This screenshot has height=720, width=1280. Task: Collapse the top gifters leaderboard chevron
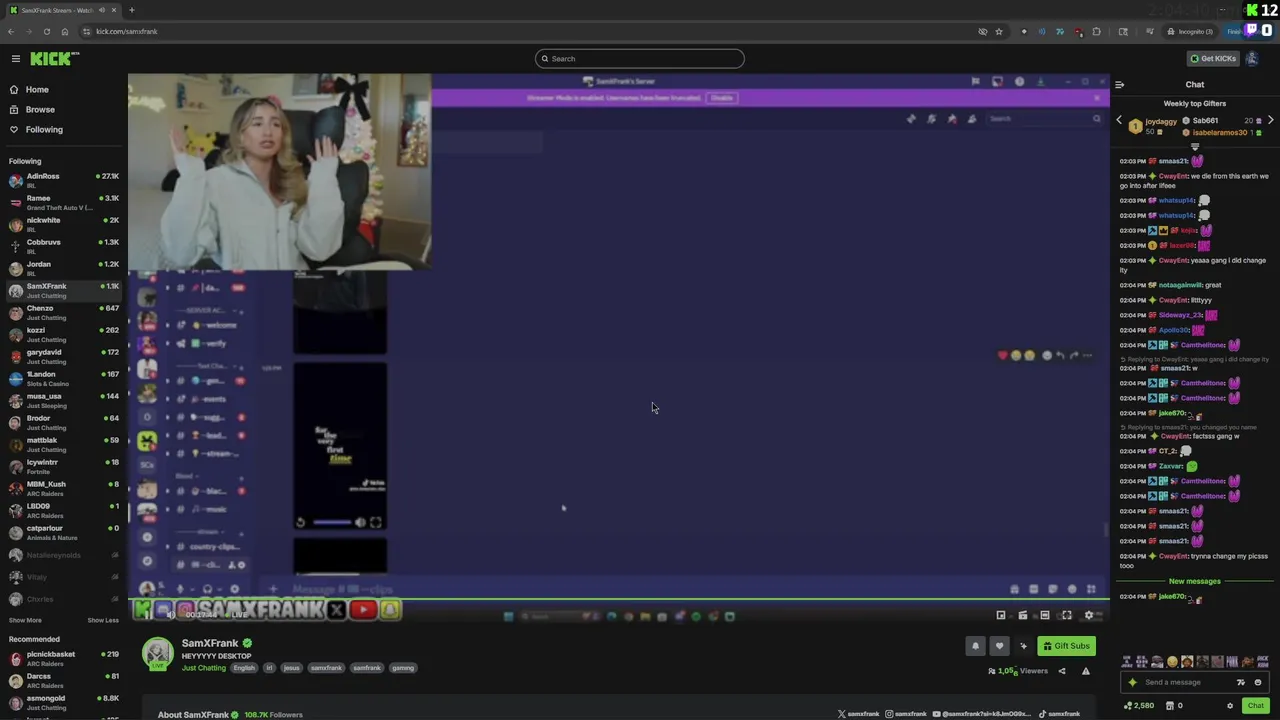pos(1194,147)
